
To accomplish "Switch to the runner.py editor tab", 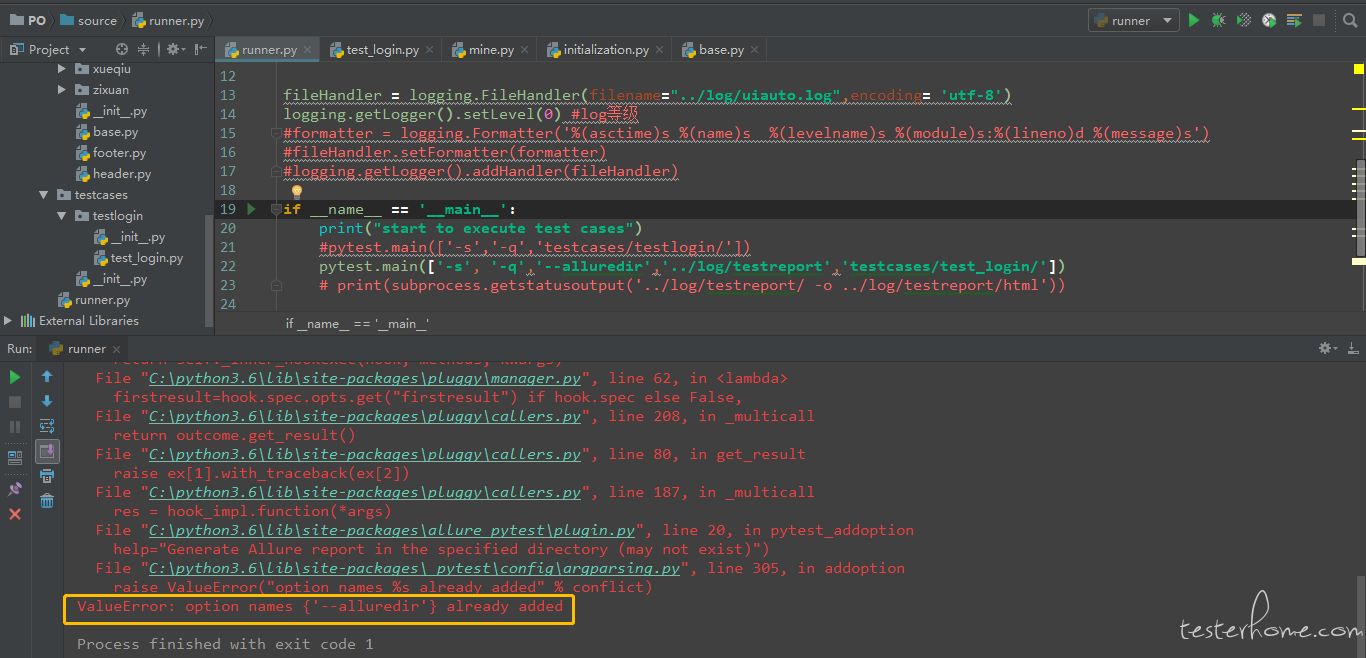I will point(269,49).
